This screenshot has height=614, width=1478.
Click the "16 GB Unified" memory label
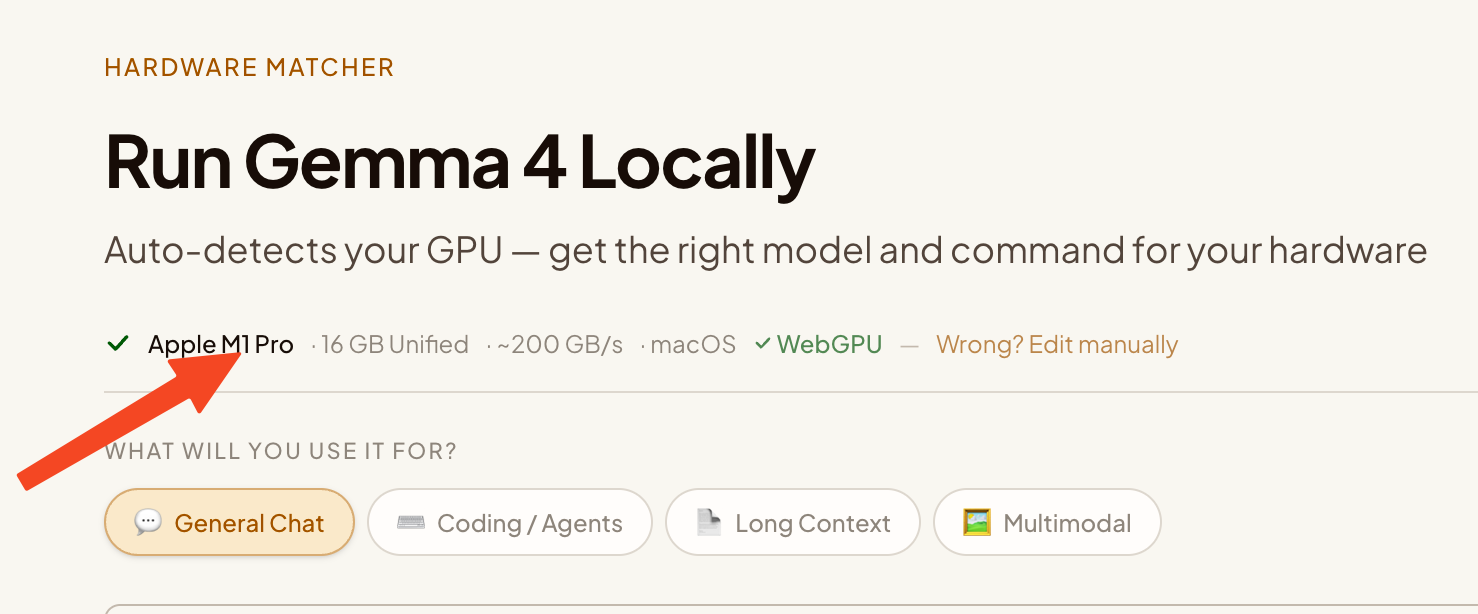pyautogui.click(x=395, y=345)
